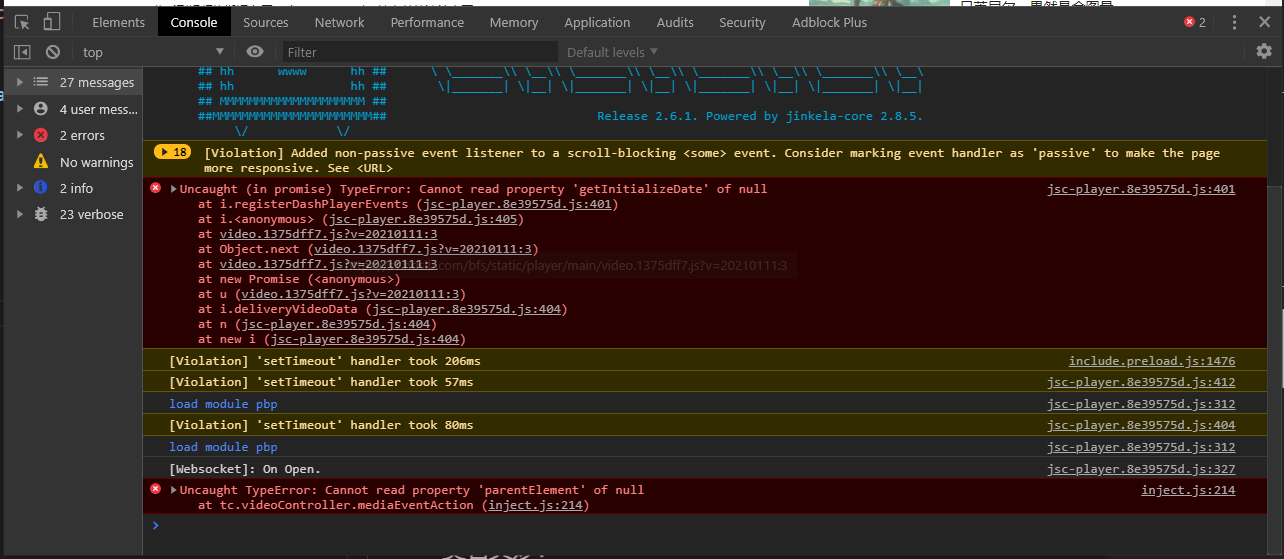Screen dimensions: 1284x559
Task: Switch to the Elements tab
Action: coord(118,22)
